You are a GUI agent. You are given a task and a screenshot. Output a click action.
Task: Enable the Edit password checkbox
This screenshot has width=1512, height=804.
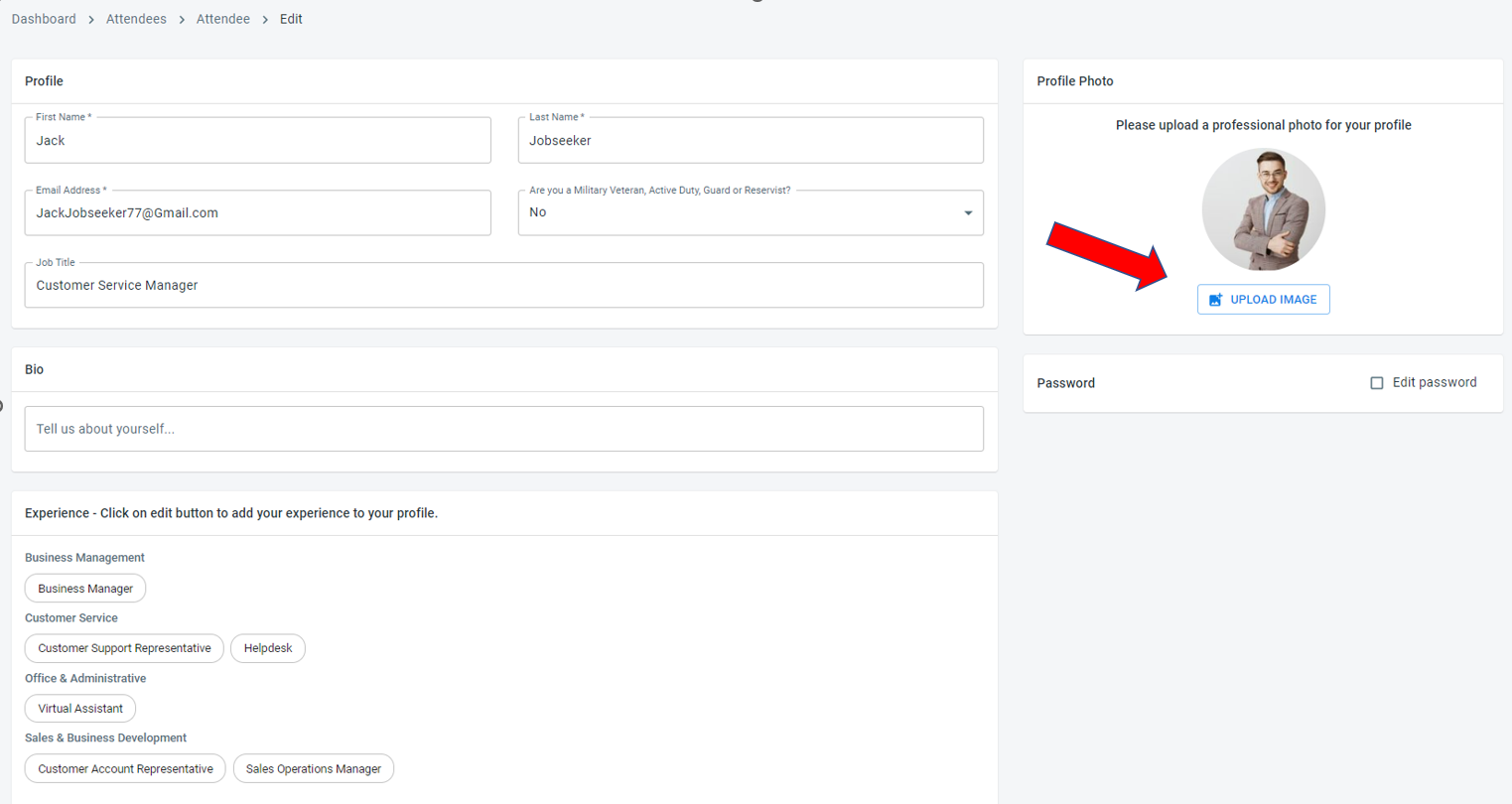click(1376, 383)
